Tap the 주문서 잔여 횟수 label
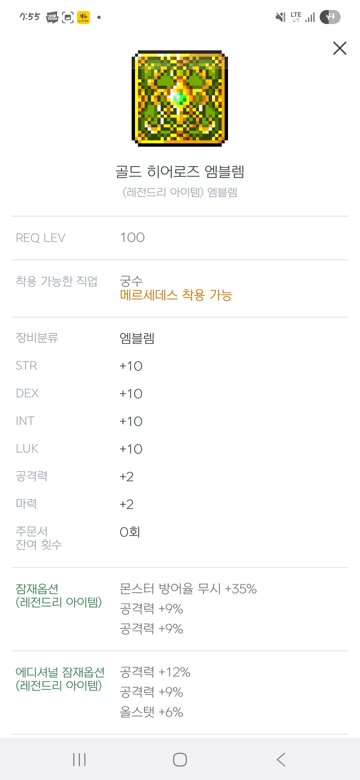The image size is (360, 780). (x=39, y=538)
